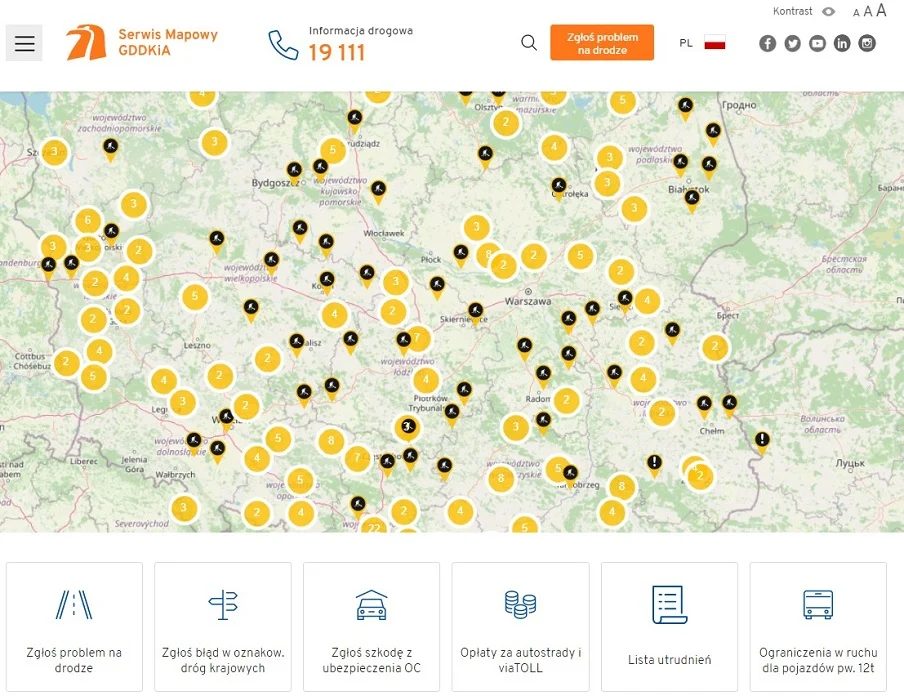904x700 pixels.
Task: Open the Twitter social icon
Action: pos(792,43)
